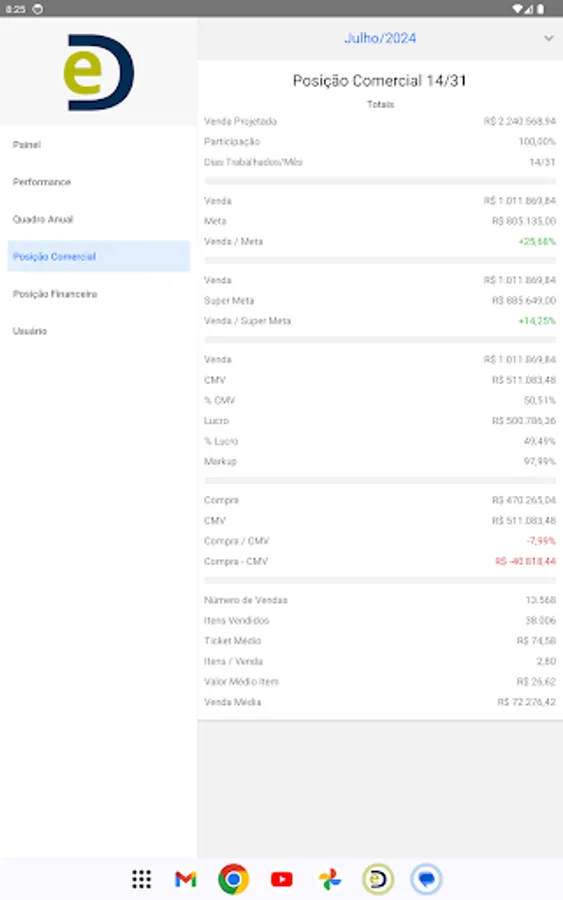Tap the Participação 100,00% value
The image size is (563, 900).
537,142
